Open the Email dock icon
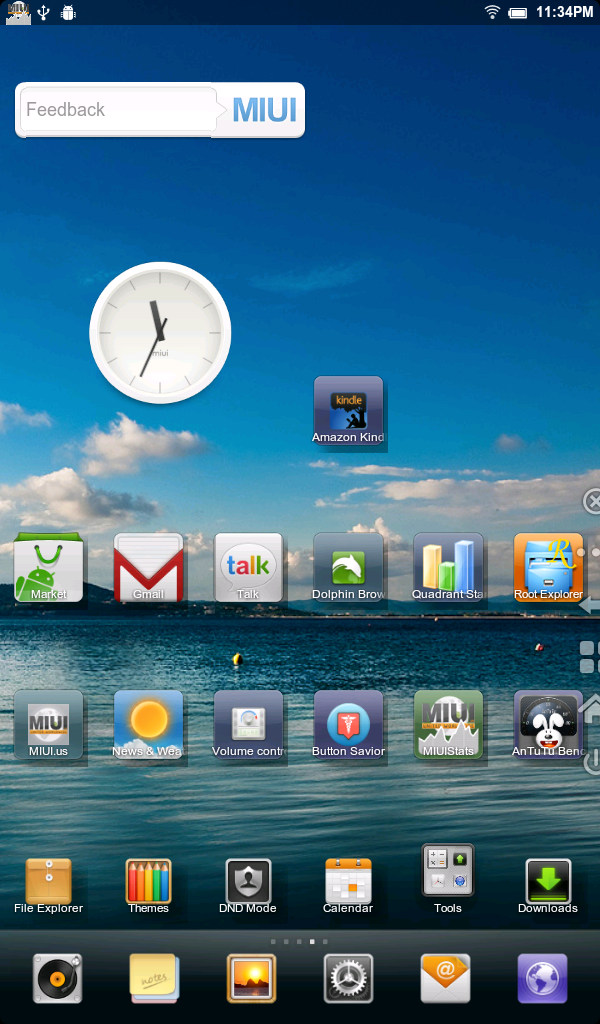This screenshot has height=1024, width=600. coord(445,978)
